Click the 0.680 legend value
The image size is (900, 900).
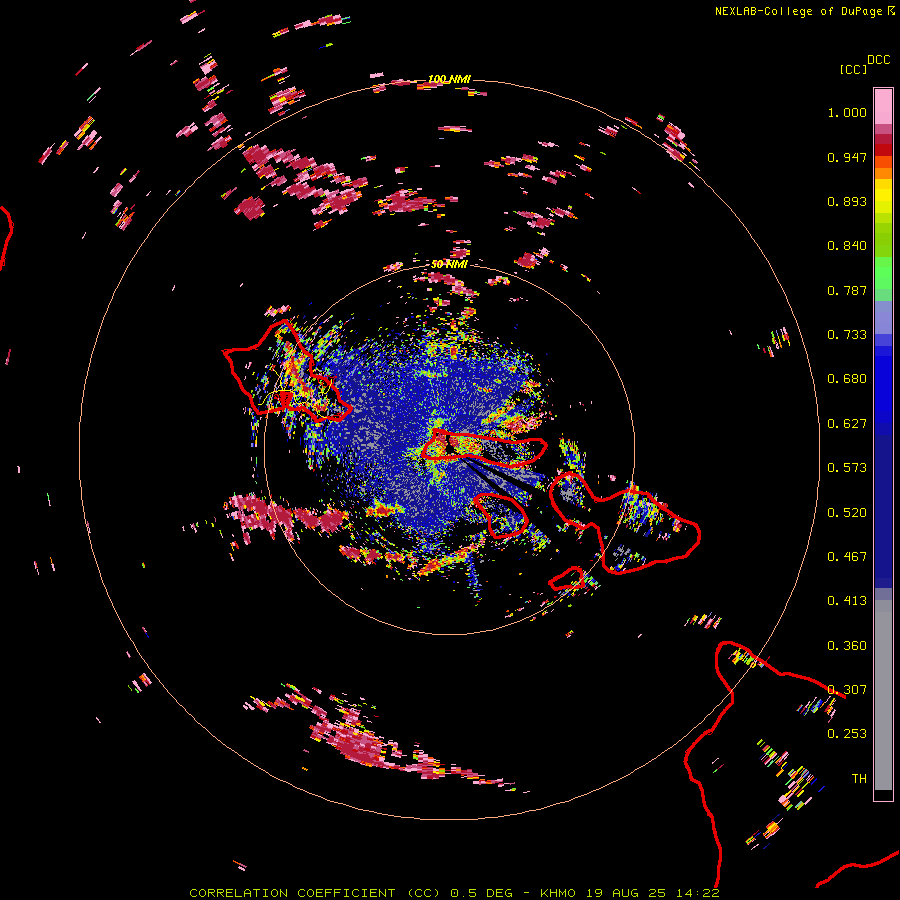tap(847, 379)
